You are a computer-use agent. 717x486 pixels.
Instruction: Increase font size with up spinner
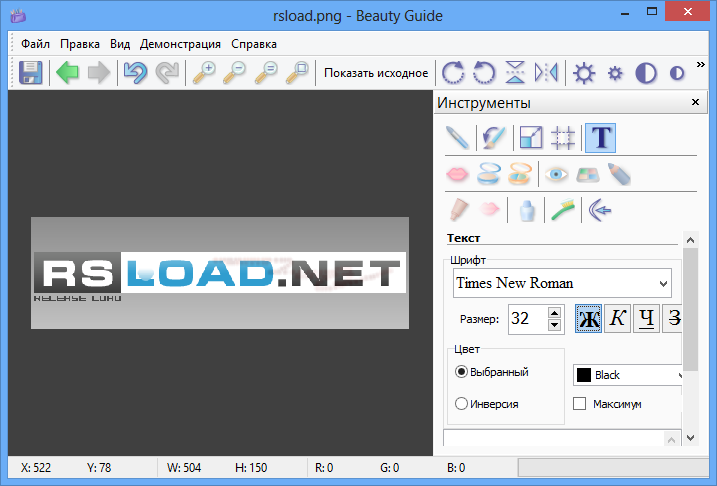click(554, 313)
